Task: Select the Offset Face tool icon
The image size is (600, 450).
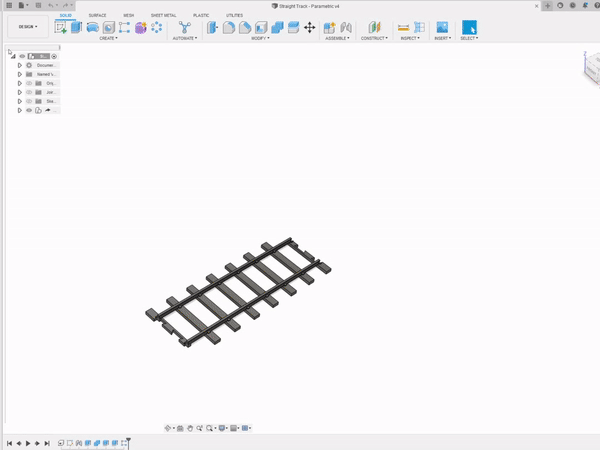Action: click(x=293, y=28)
